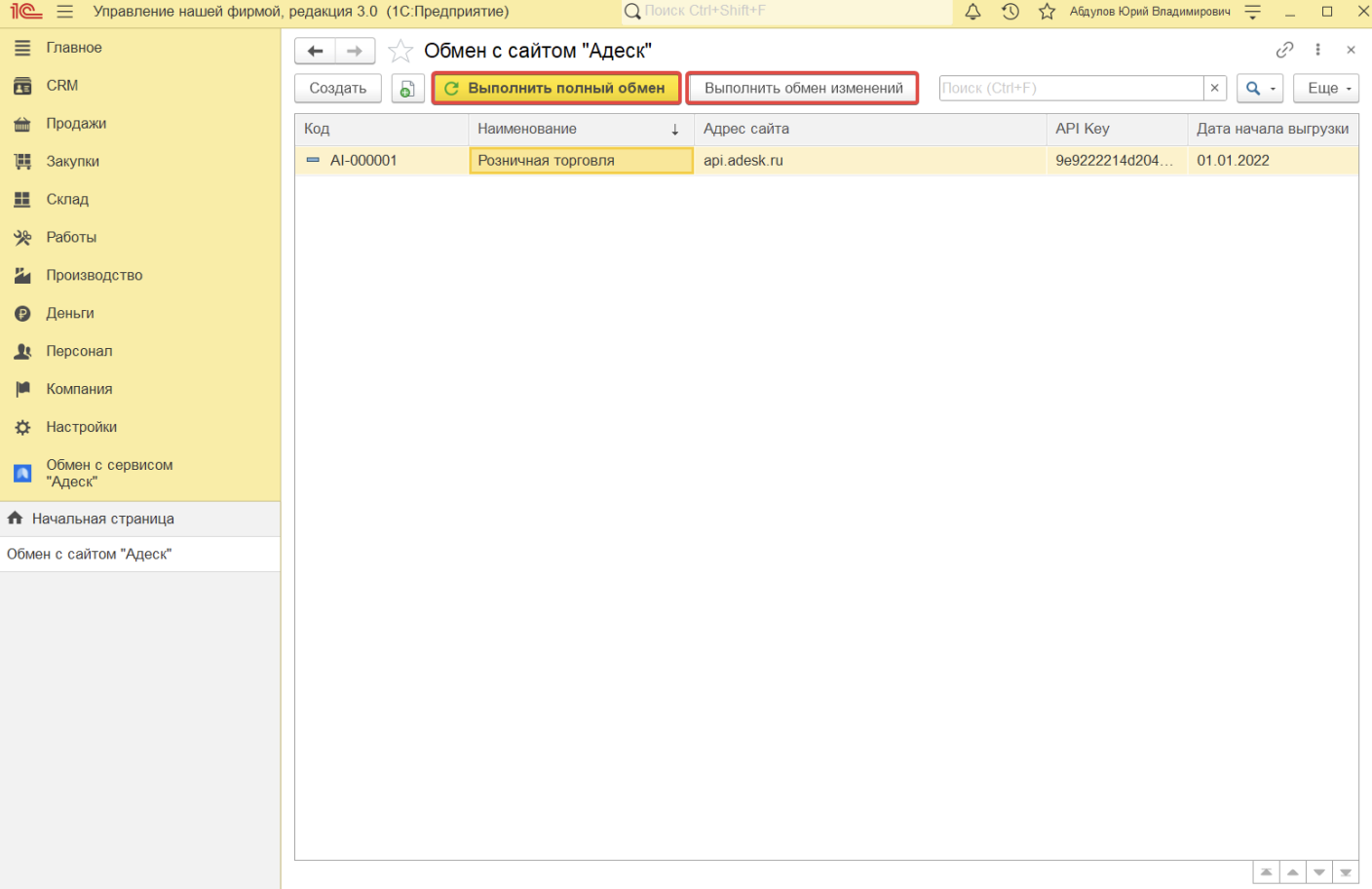Copy selected item with the copy icon button
This screenshot has height=889, width=1372.
tap(407, 88)
